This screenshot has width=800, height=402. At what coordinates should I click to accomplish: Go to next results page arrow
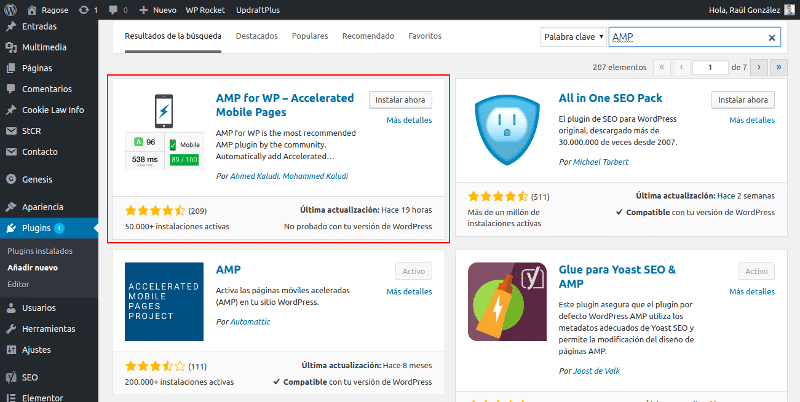759,67
